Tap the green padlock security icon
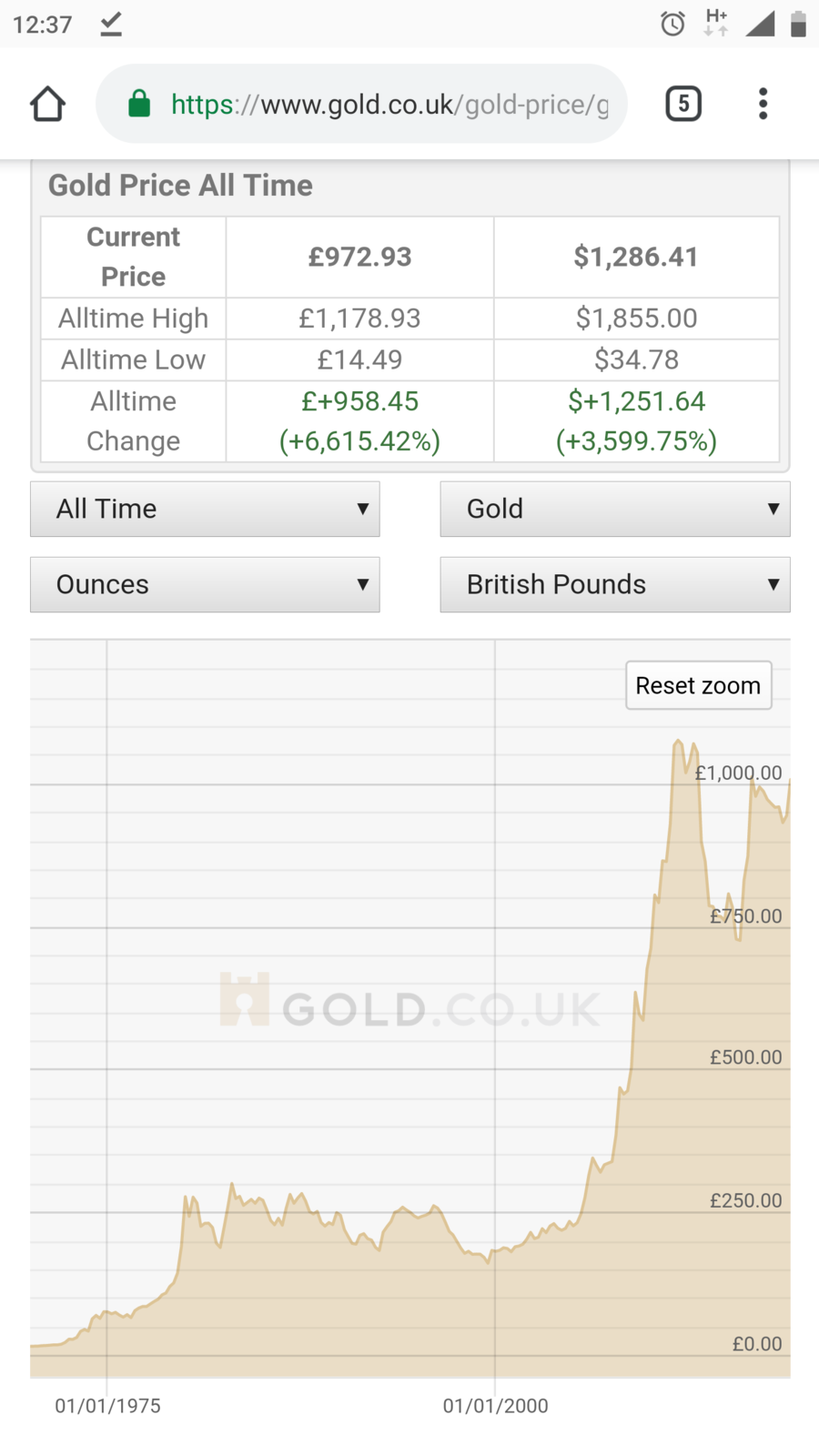The image size is (819, 1456). click(139, 104)
